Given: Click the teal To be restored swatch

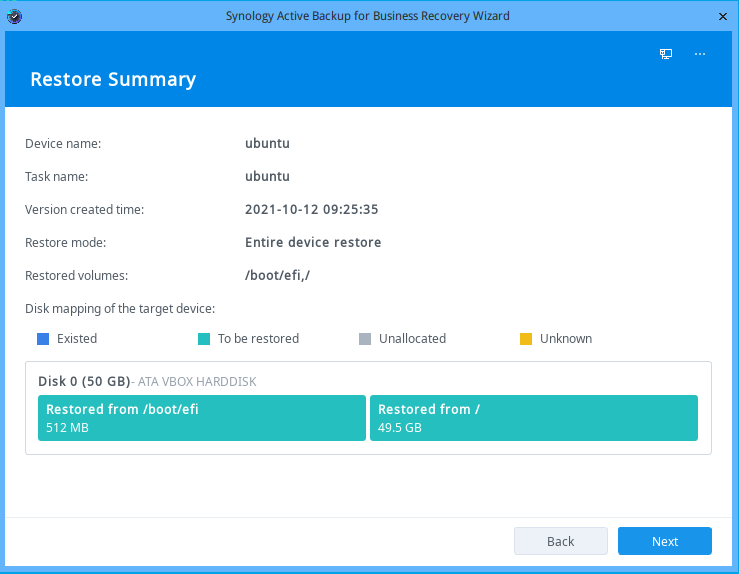Looking at the screenshot, I should 204,339.
